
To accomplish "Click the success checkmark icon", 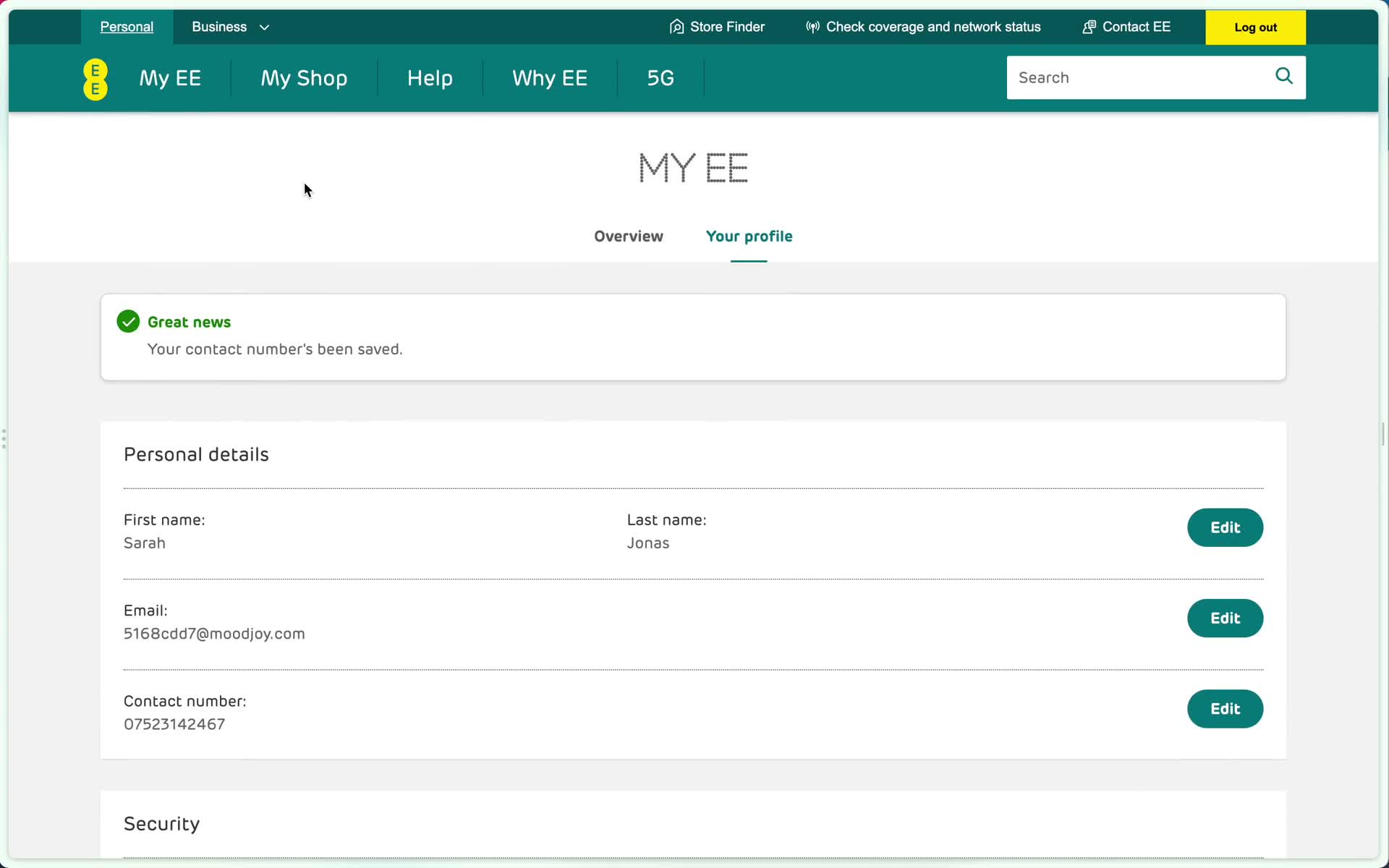I will [x=128, y=321].
